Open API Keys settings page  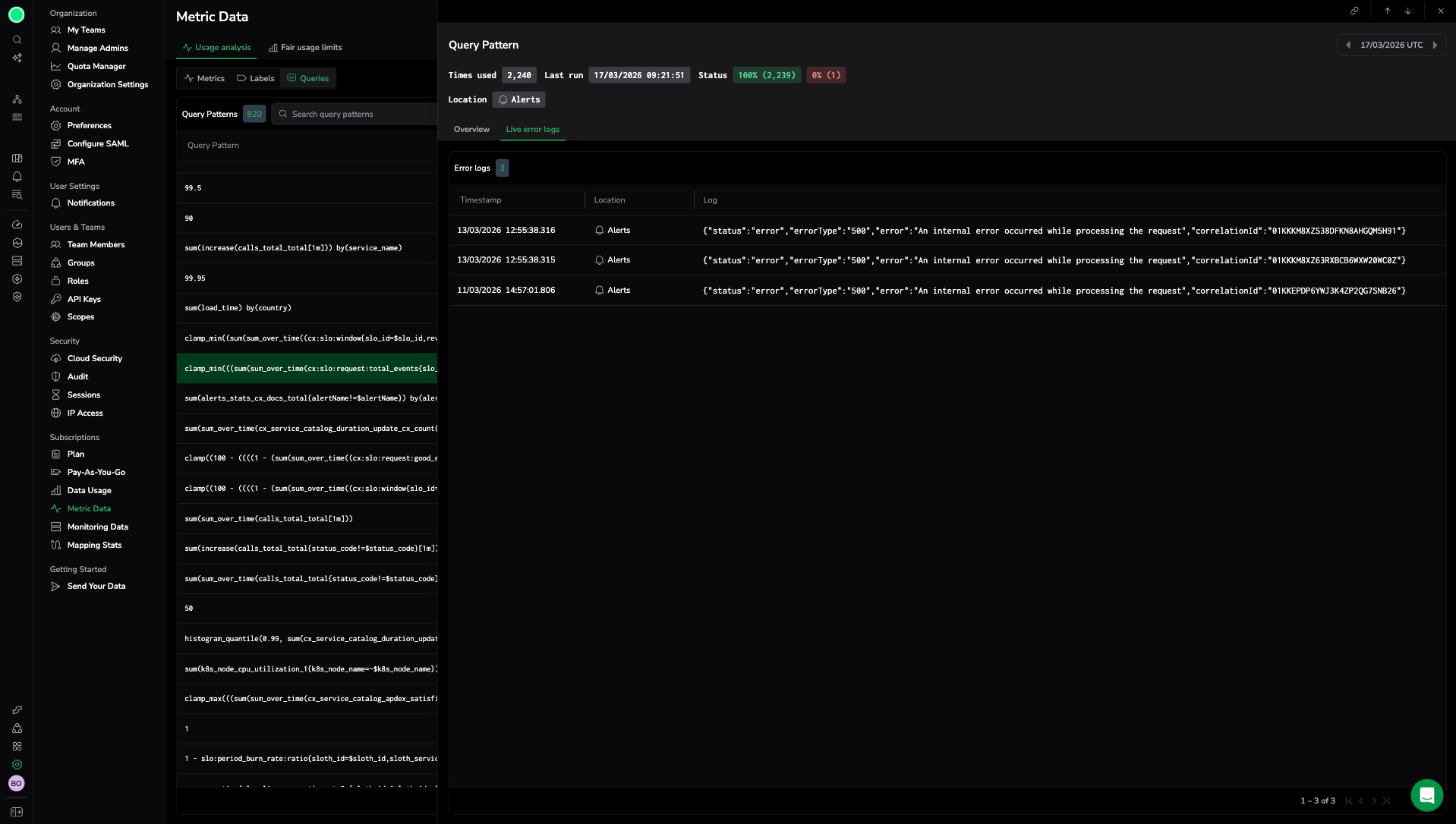(x=84, y=300)
